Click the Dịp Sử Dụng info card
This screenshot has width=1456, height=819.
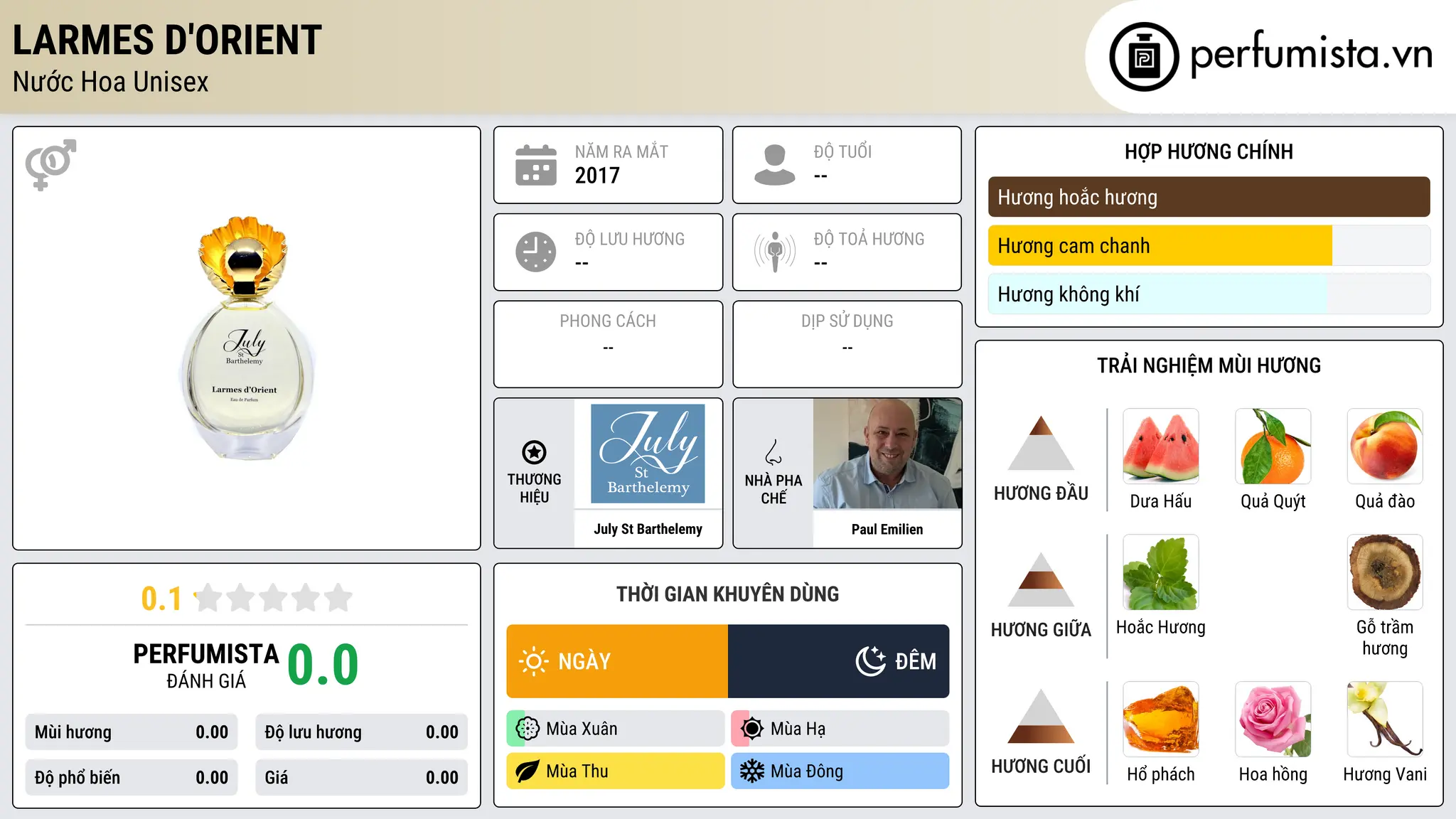pyautogui.click(x=847, y=344)
